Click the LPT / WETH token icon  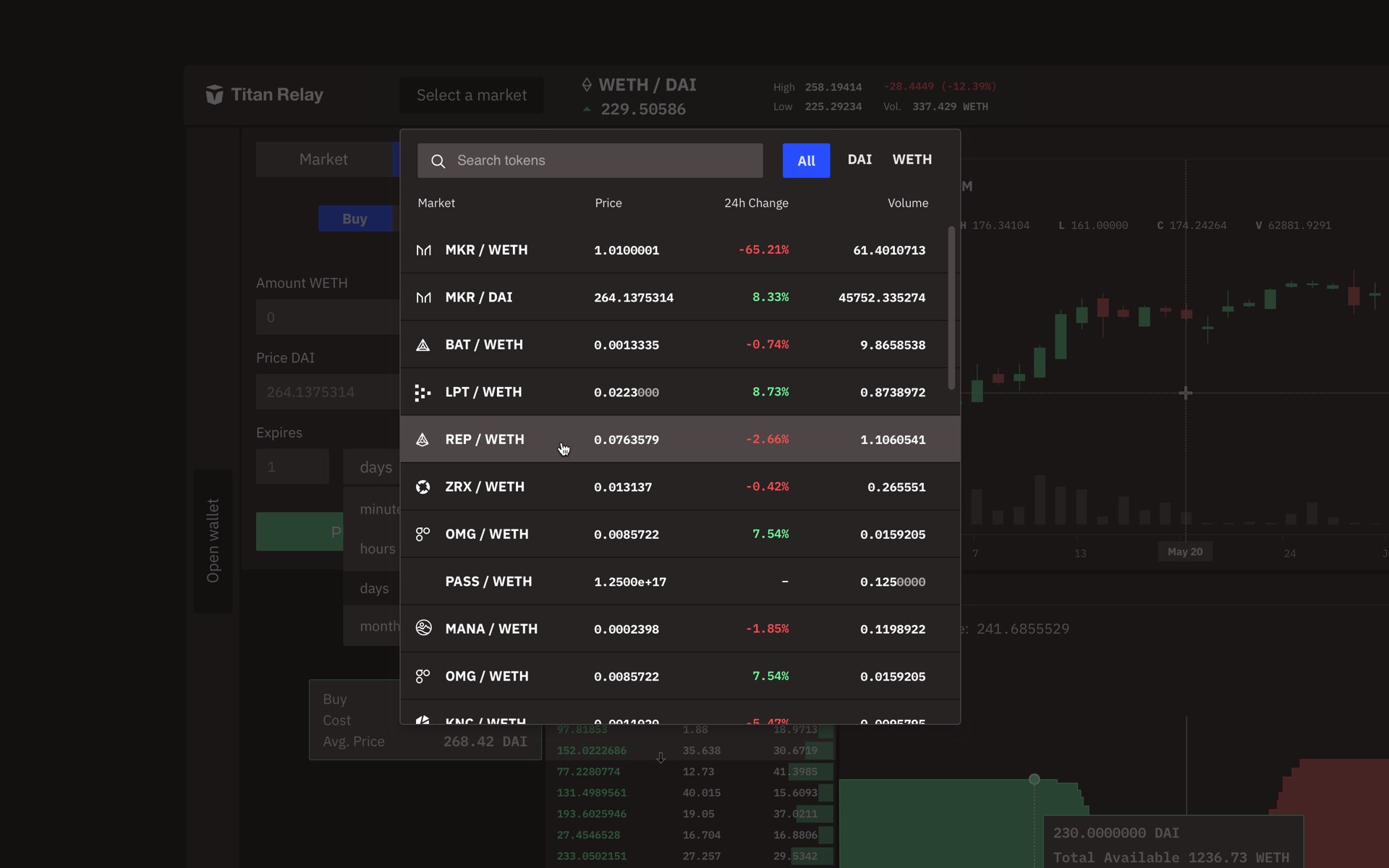[423, 393]
